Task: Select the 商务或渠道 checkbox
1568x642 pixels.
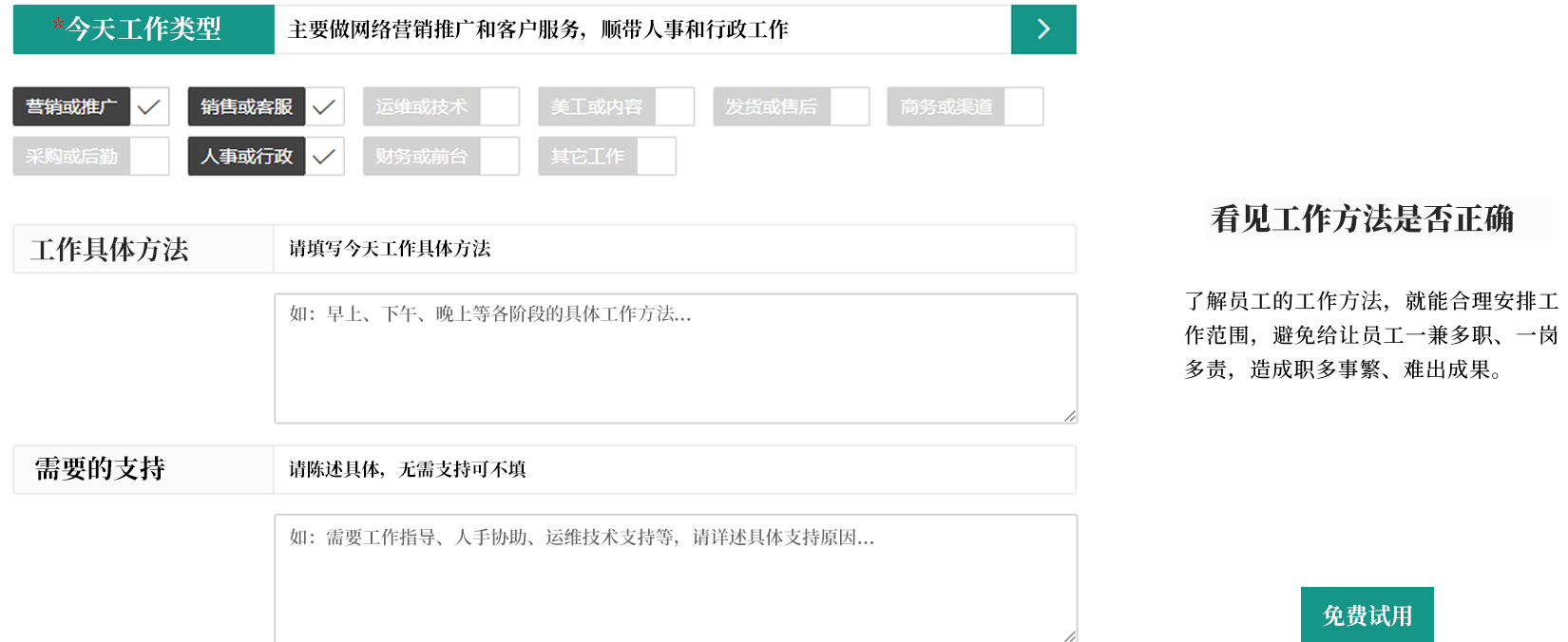Action: (1023, 107)
